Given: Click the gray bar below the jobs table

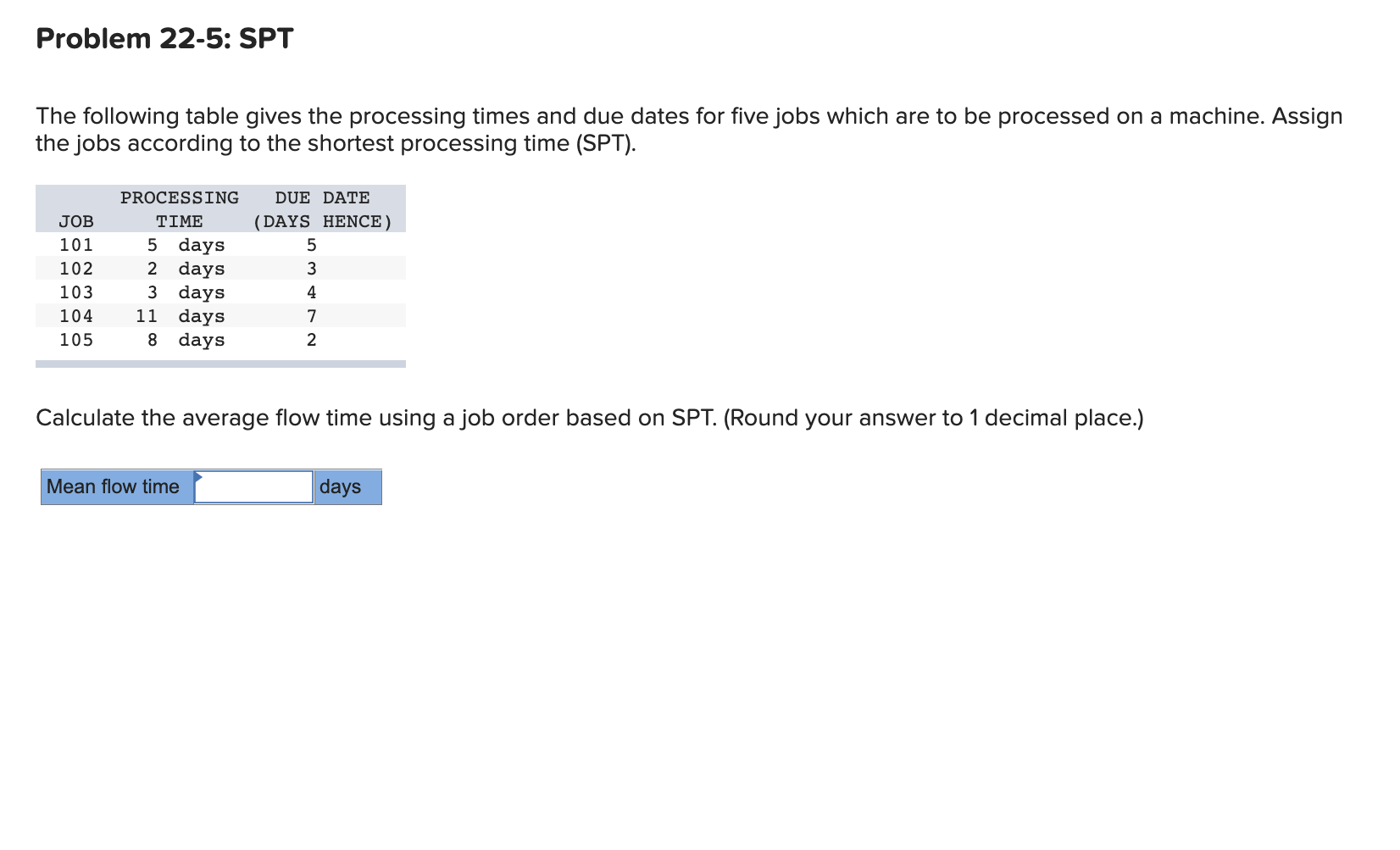Looking at the screenshot, I should 220,364.
